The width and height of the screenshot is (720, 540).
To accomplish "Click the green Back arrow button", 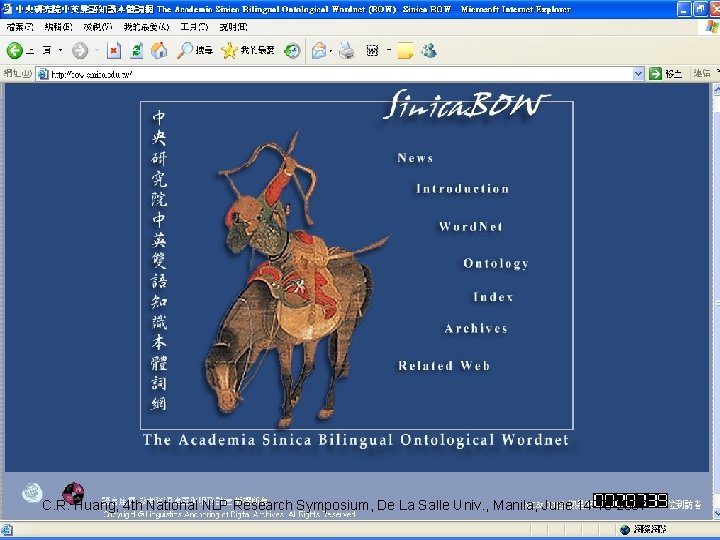I will [x=15, y=50].
